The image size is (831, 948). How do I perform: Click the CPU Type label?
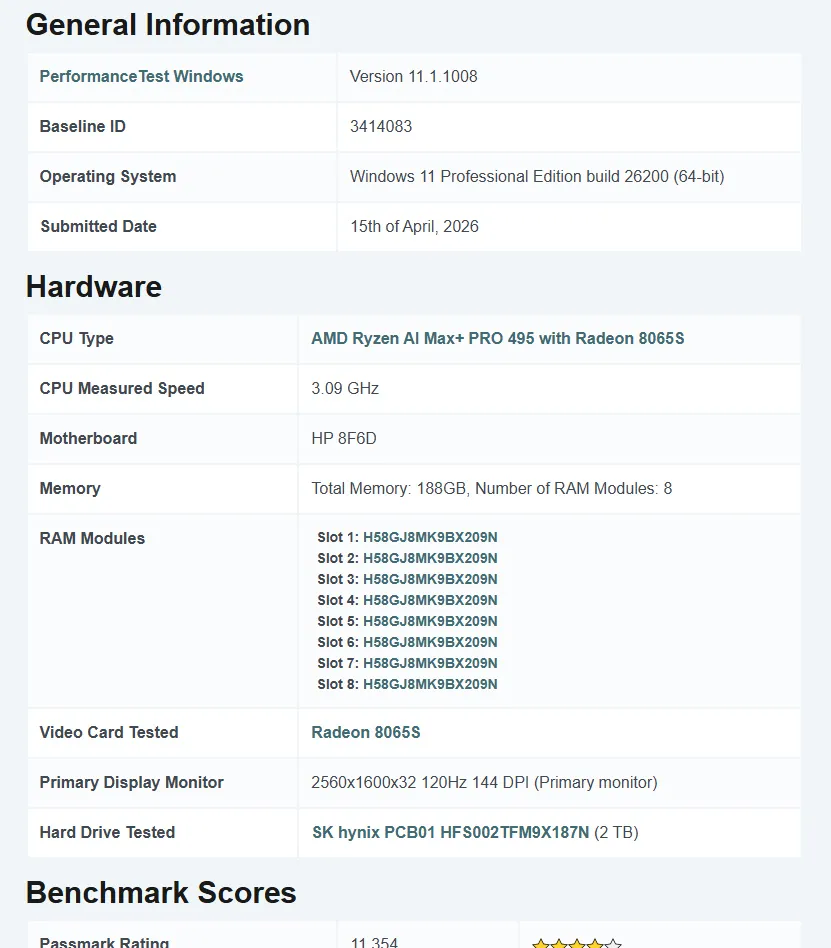(x=77, y=339)
